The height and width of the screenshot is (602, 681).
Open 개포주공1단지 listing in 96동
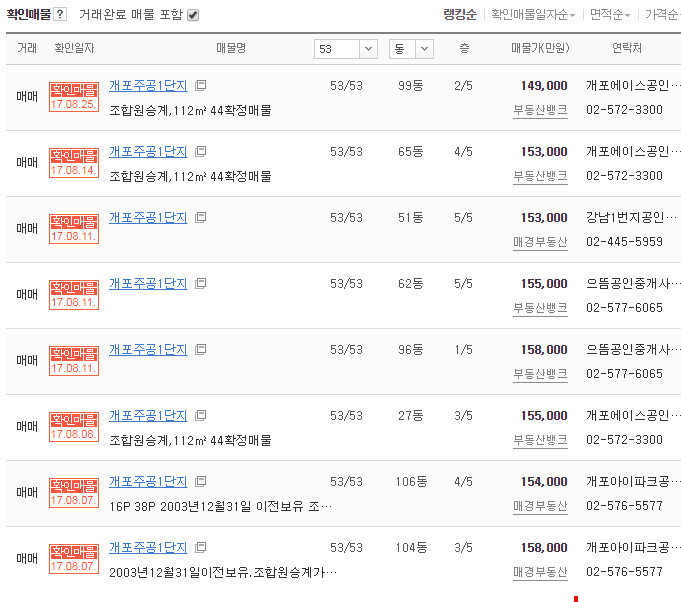148,350
